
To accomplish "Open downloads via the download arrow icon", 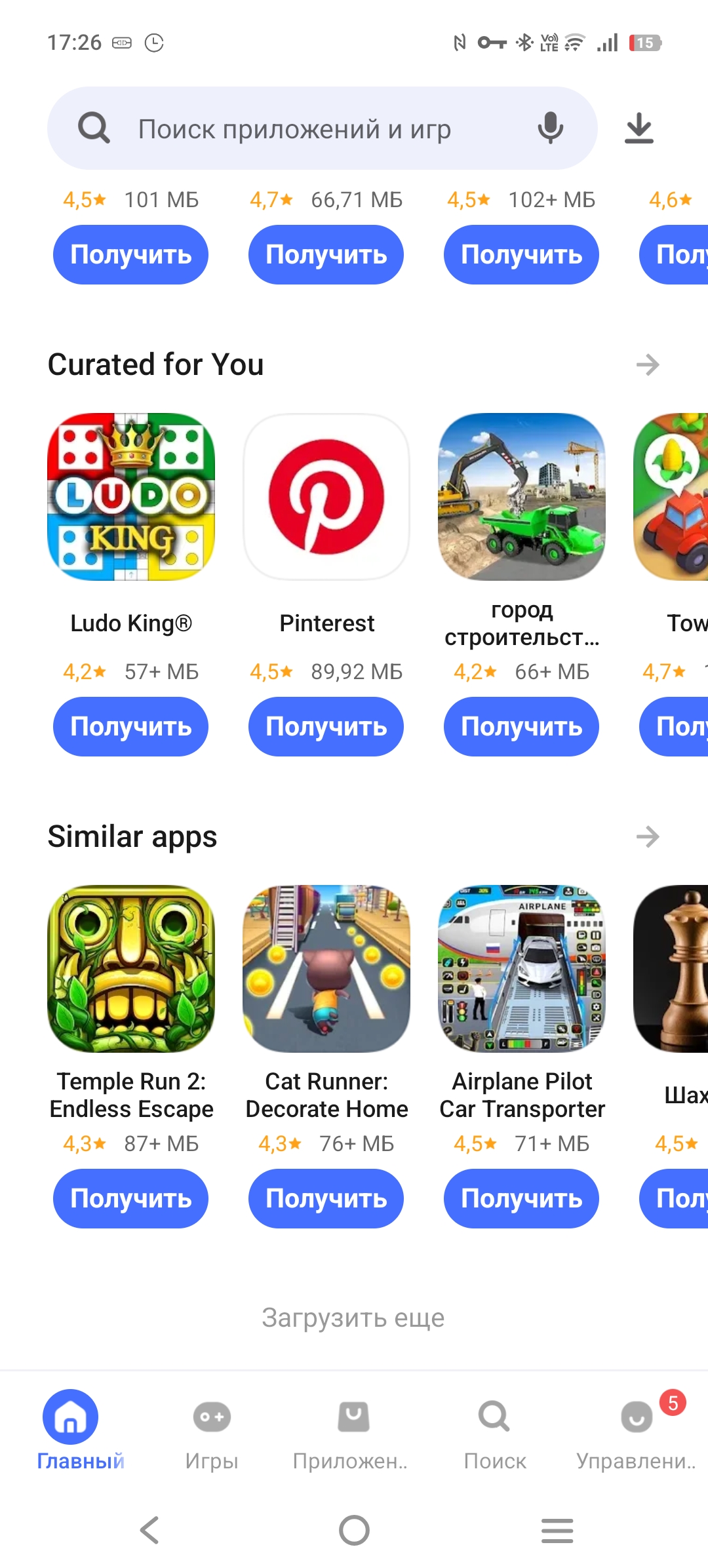I will point(639,128).
